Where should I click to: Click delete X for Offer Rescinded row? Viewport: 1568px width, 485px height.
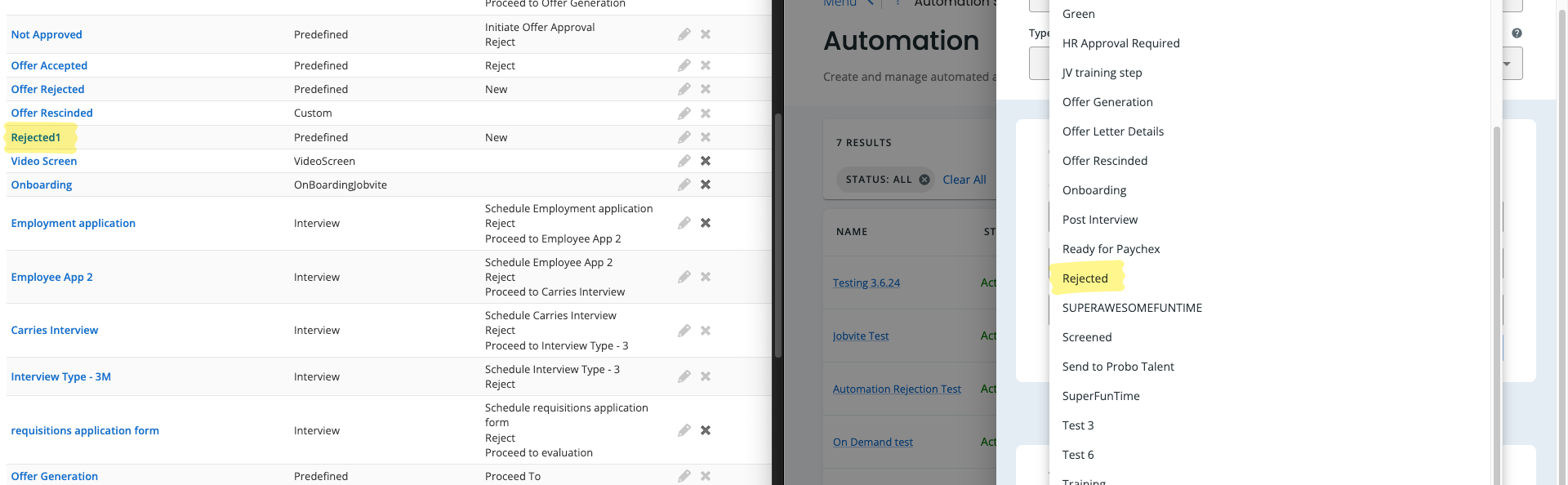(706, 113)
